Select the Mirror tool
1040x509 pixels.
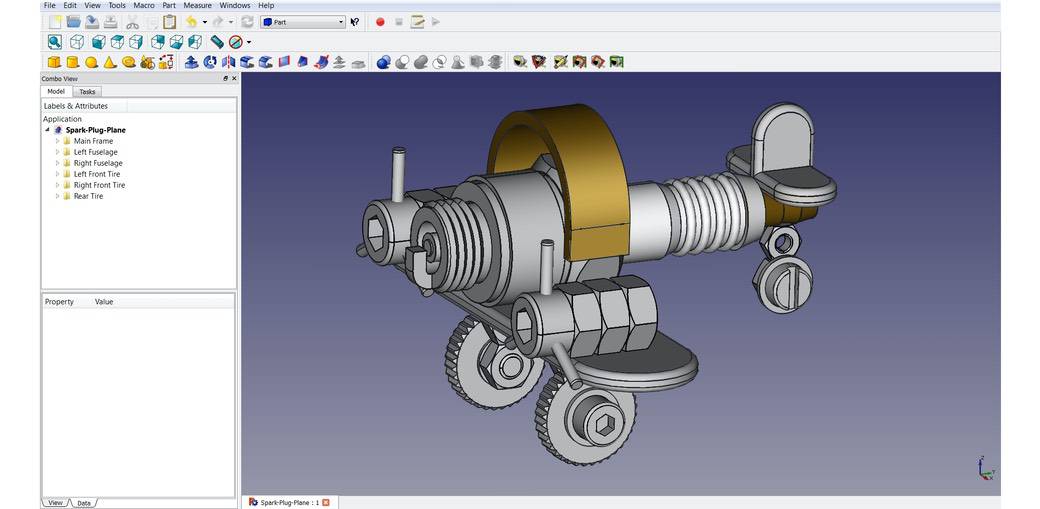[229, 62]
